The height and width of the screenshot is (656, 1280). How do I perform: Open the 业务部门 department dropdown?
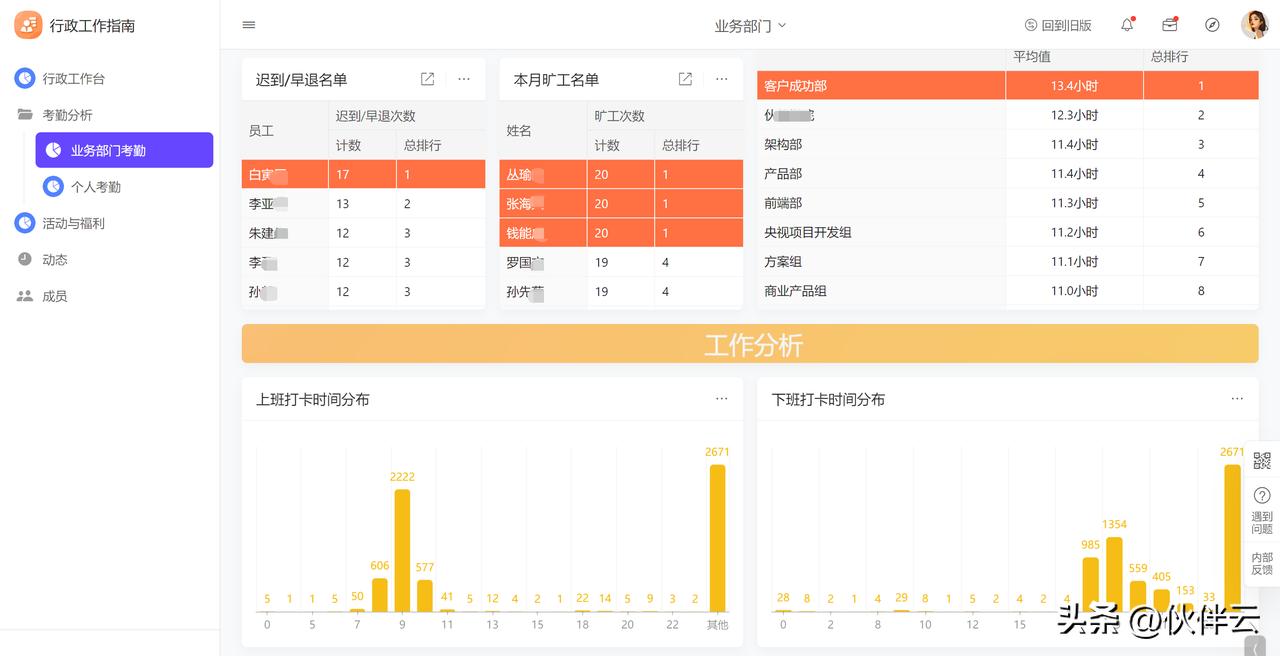point(751,25)
